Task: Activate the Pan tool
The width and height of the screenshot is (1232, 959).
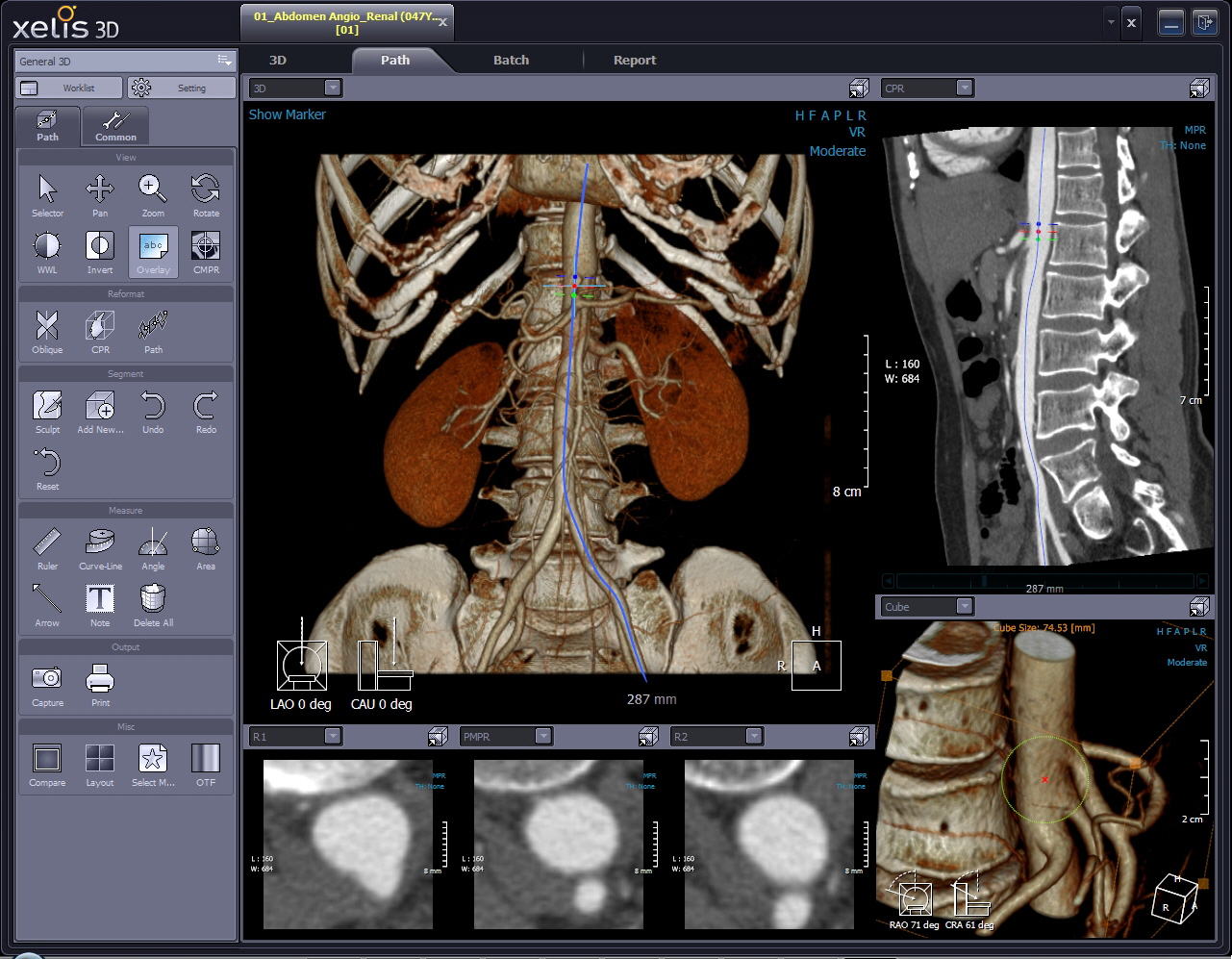Action: tap(100, 195)
